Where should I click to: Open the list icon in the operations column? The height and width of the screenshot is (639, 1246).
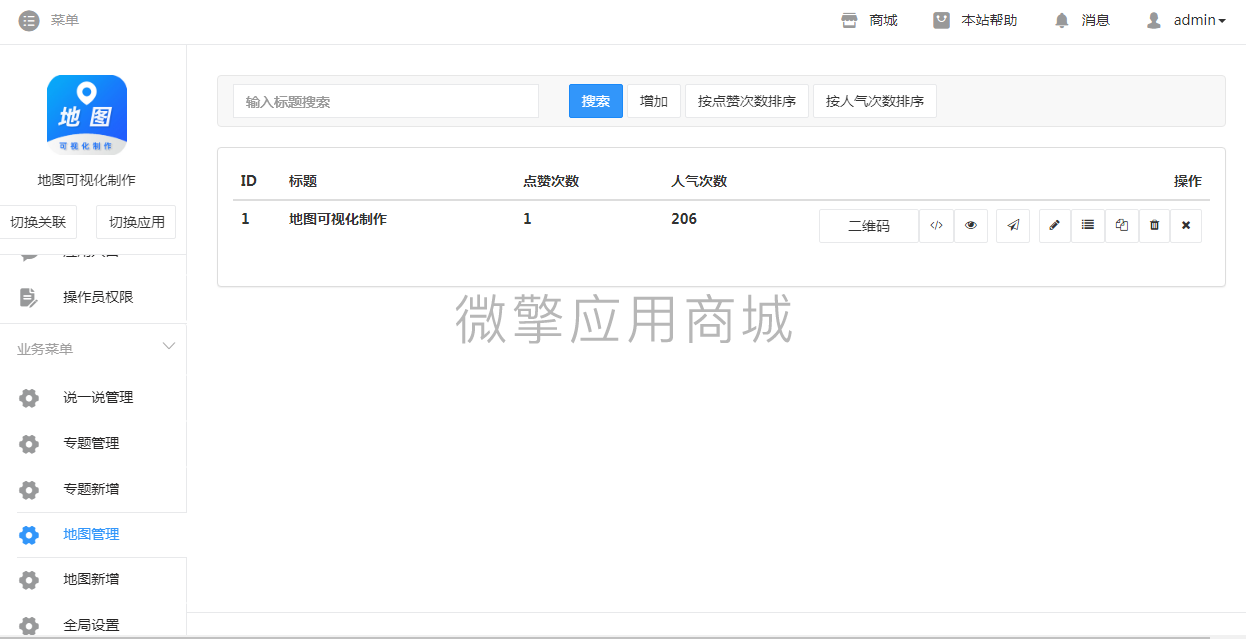(x=1087, y=226)
